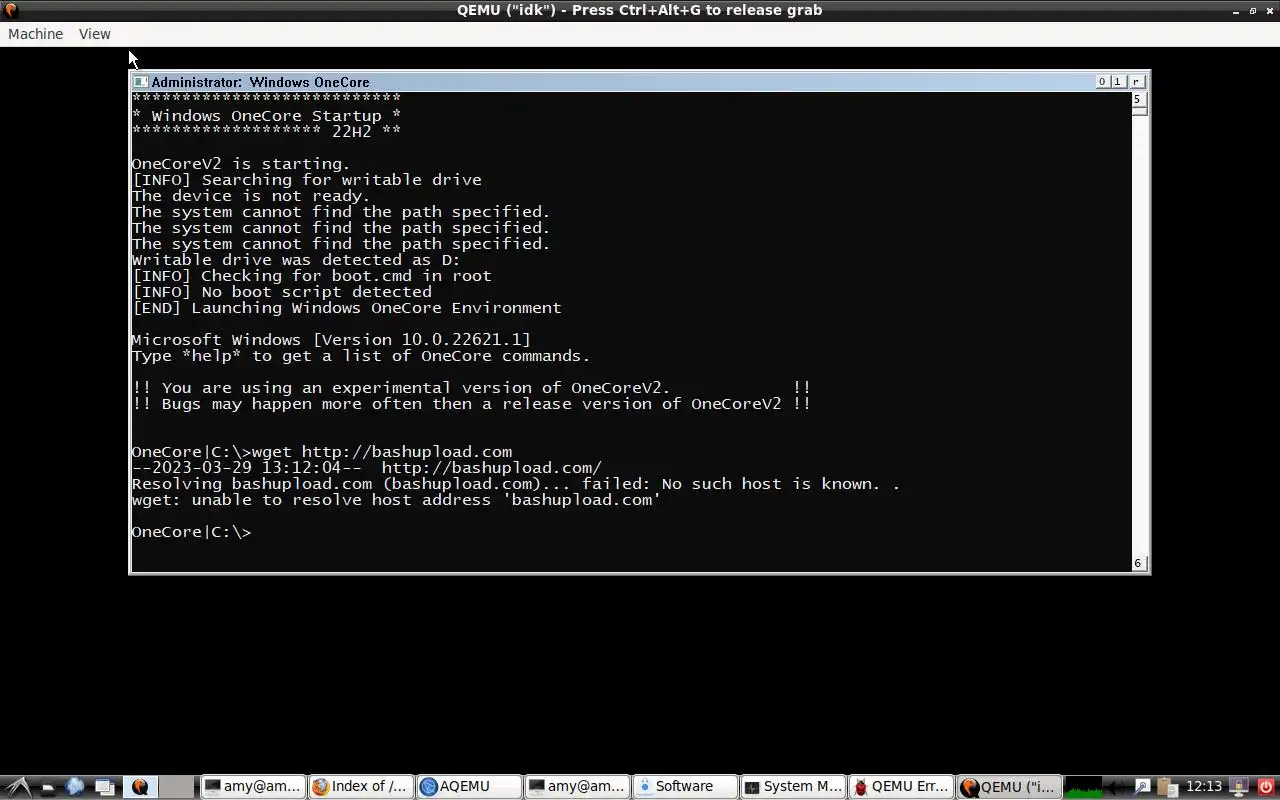Image resolution: width=1280 pixels, height=800 pixels.
Task: Click the red power logout icon
Action: click(1265, 787)
